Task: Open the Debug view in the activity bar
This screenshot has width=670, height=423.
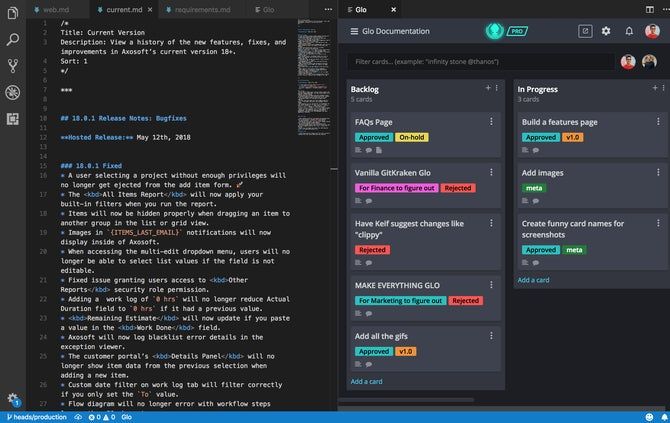Action: [x=12, y=92]
